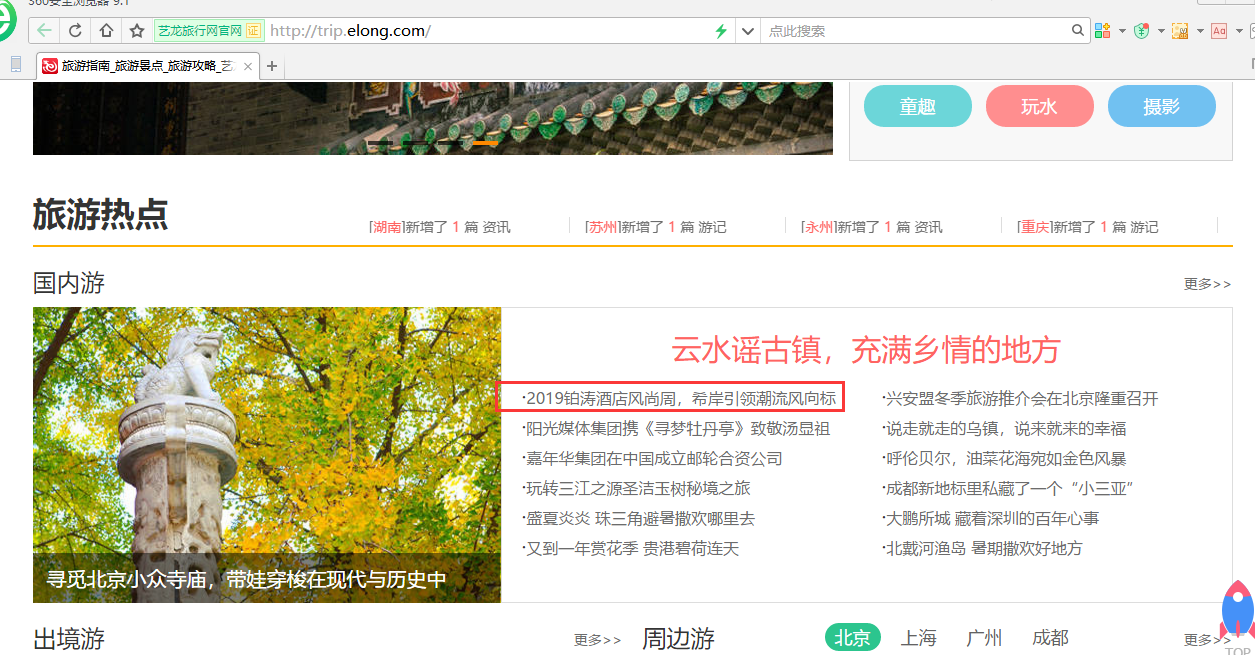Open article 大鹏所城 藏着深圳的百年心事
The height and width of the screenshot is (655, 1255).
(x=990, y=518)
